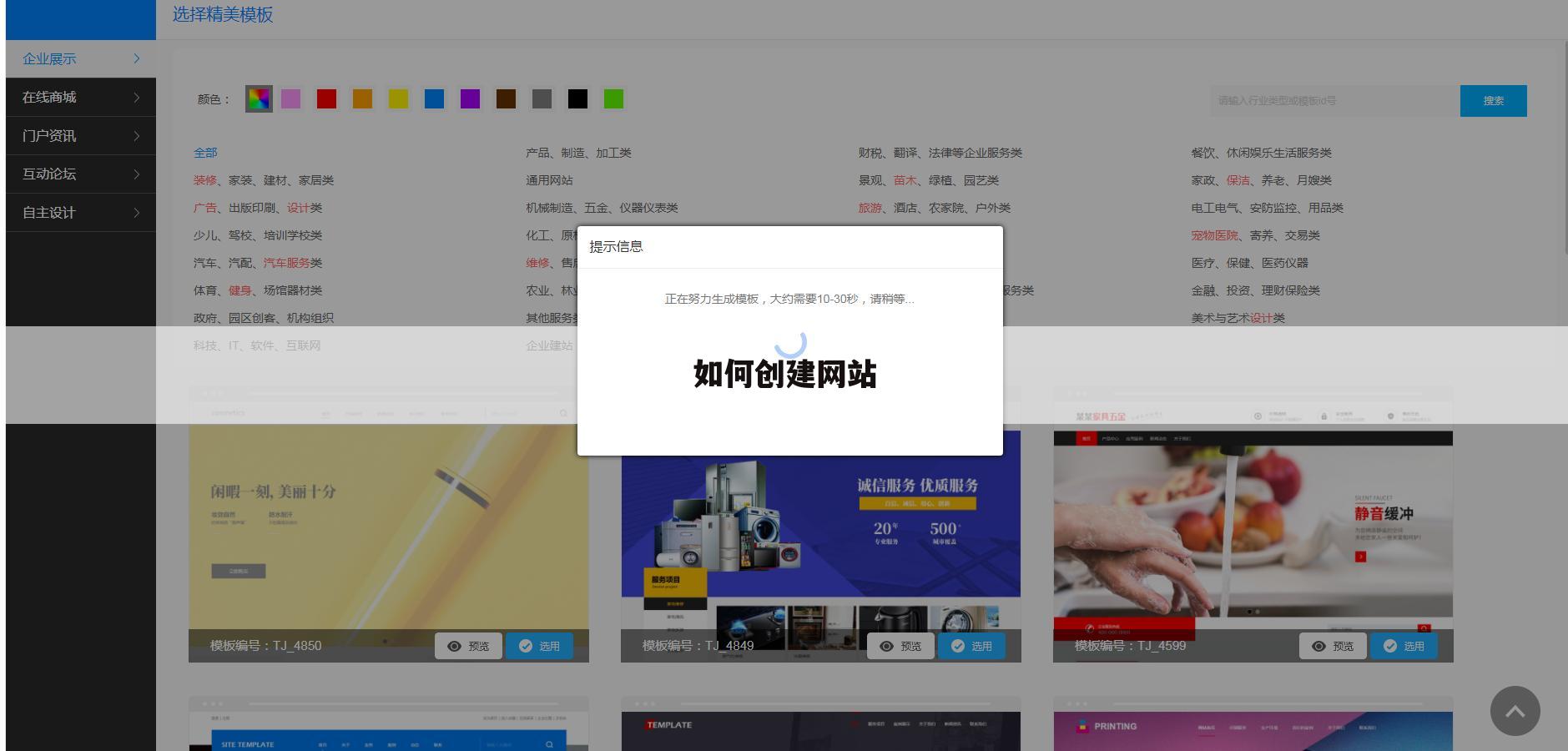Filter by 财税、翻译、法律等企业服务类

[940, 153]
